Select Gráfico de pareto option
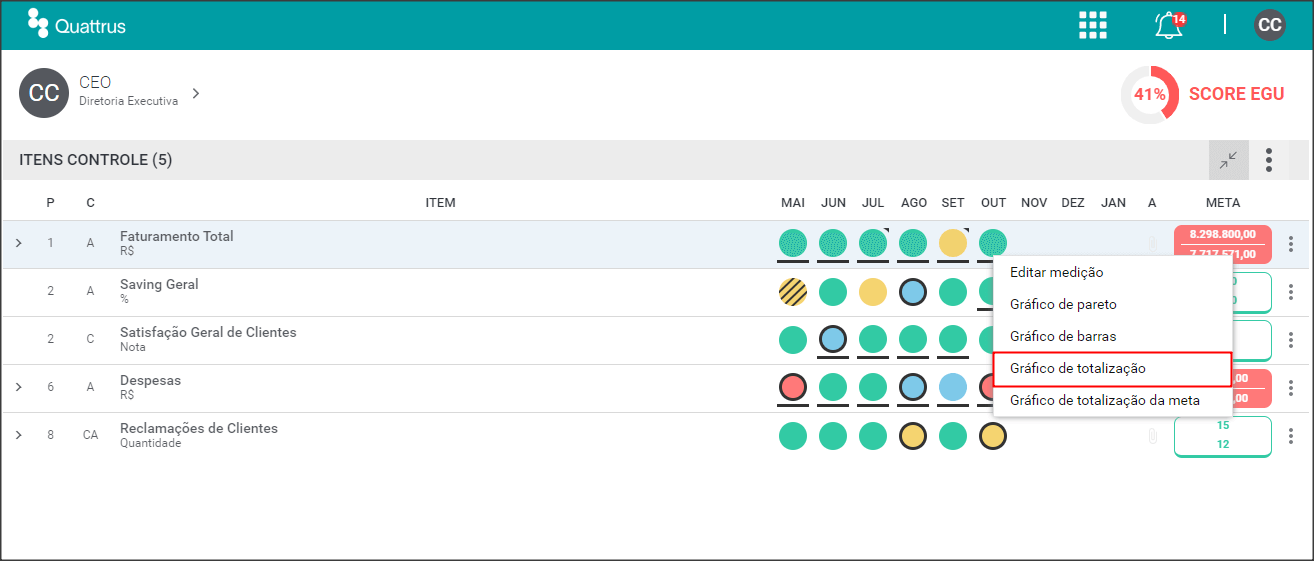 tap(1112, 304)
